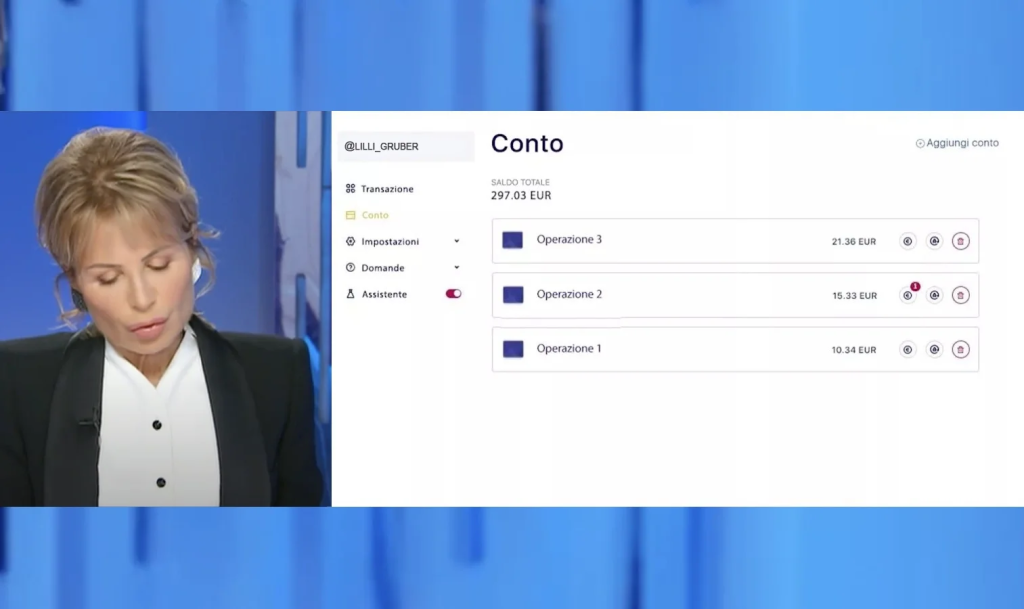Click the Operazione 2 title
This screenshot has width=1024, height=609.
point(569,294)
